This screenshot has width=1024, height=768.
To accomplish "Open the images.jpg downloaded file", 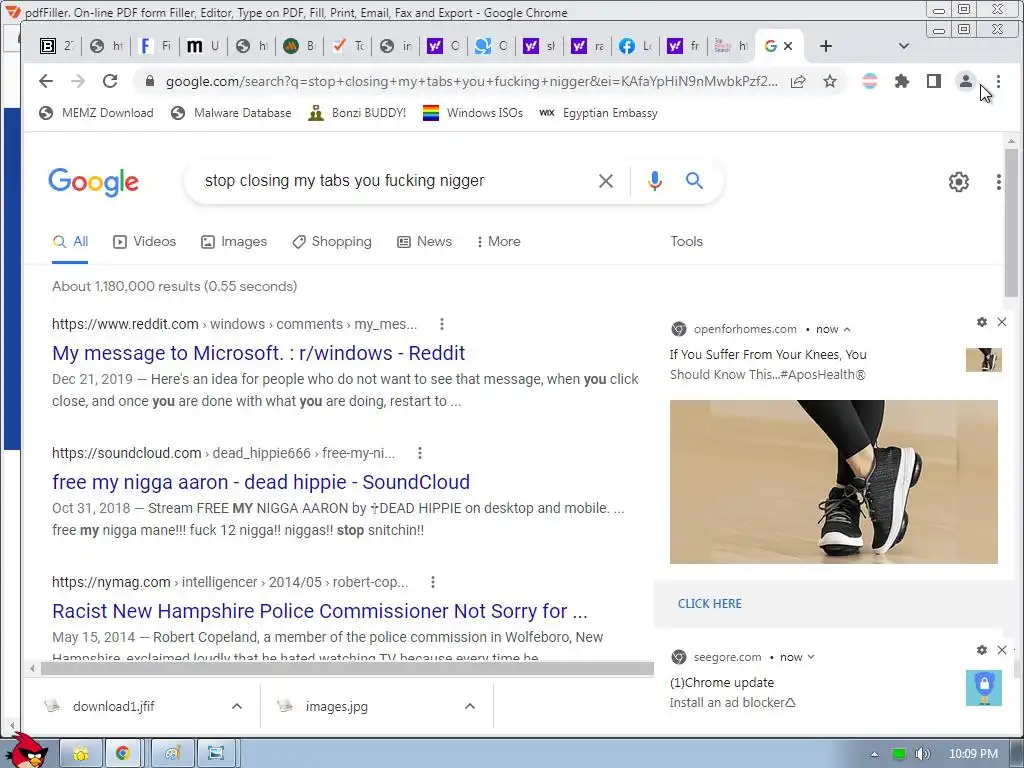I will (336, 707).
